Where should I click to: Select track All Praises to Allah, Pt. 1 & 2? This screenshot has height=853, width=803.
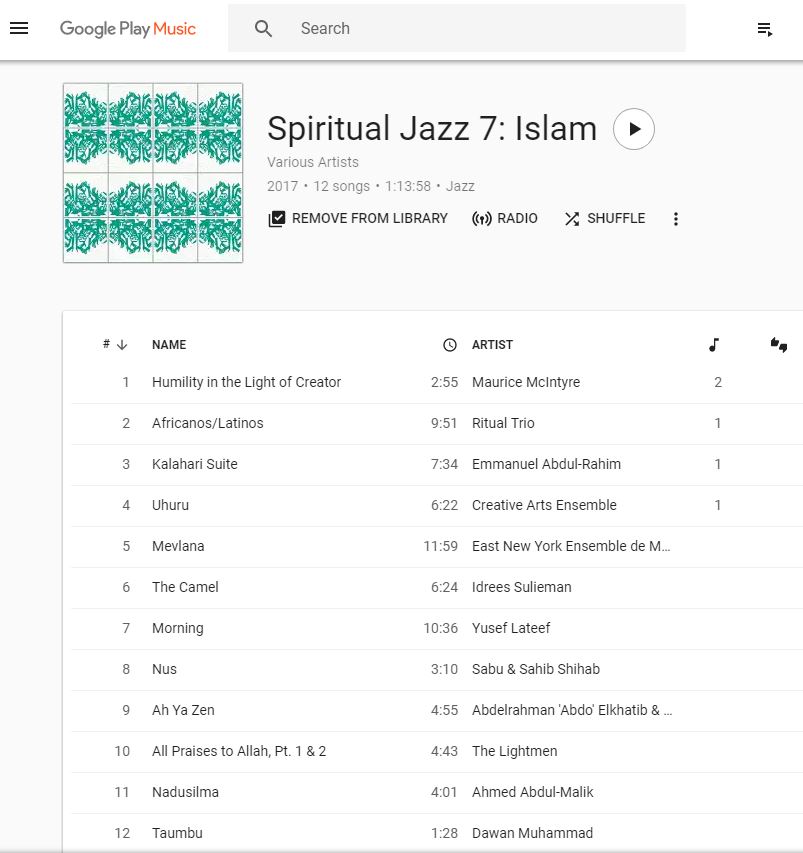pyautogui.click(x=239, y=751)
